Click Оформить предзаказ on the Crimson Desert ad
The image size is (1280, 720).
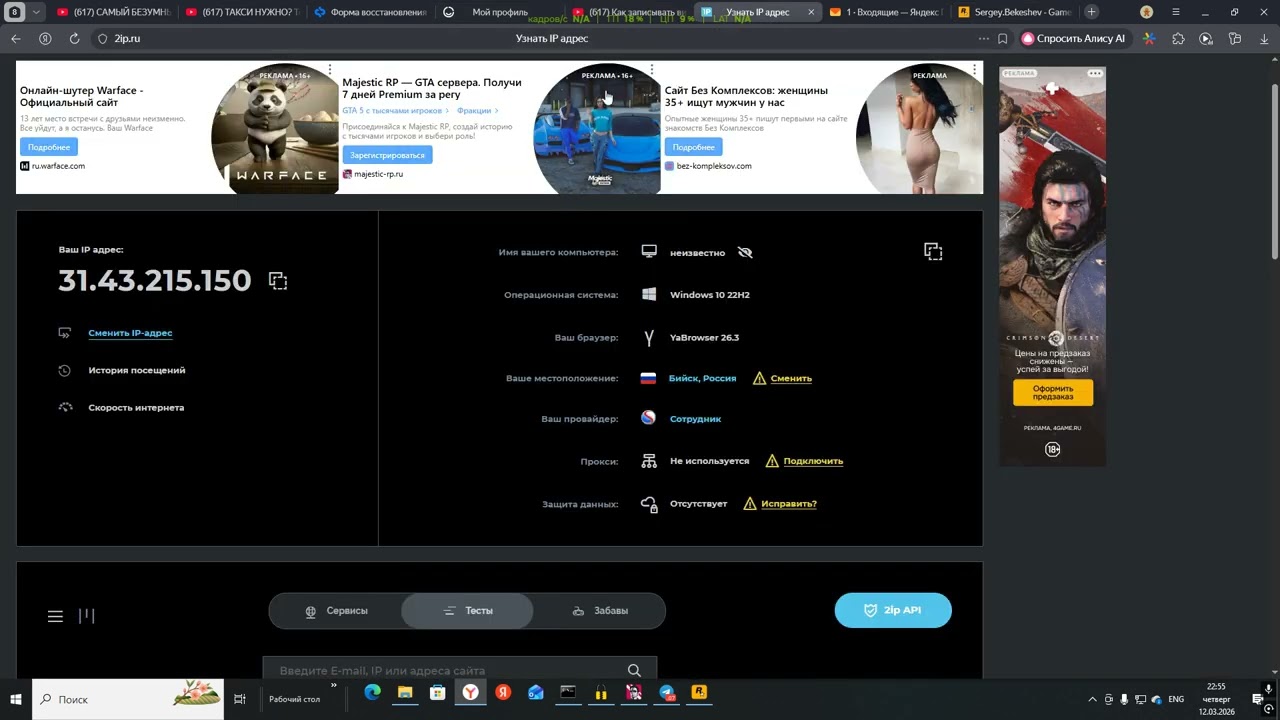click(x=1053, y=392)
